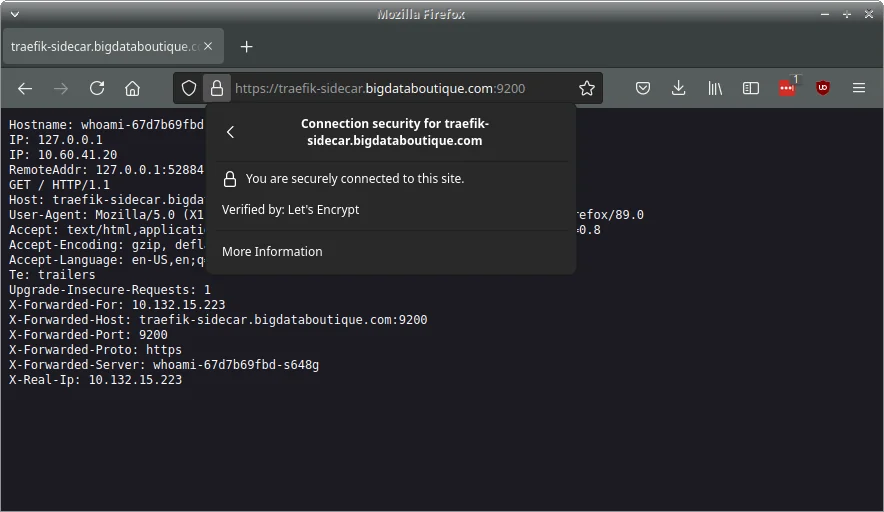Close the traefik-sidecar tab
This screenshot has width=884, height=512.
coord(208,46)
